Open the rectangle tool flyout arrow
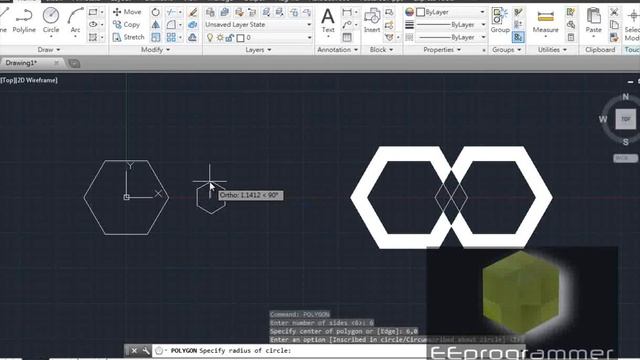 pos(102,12)
